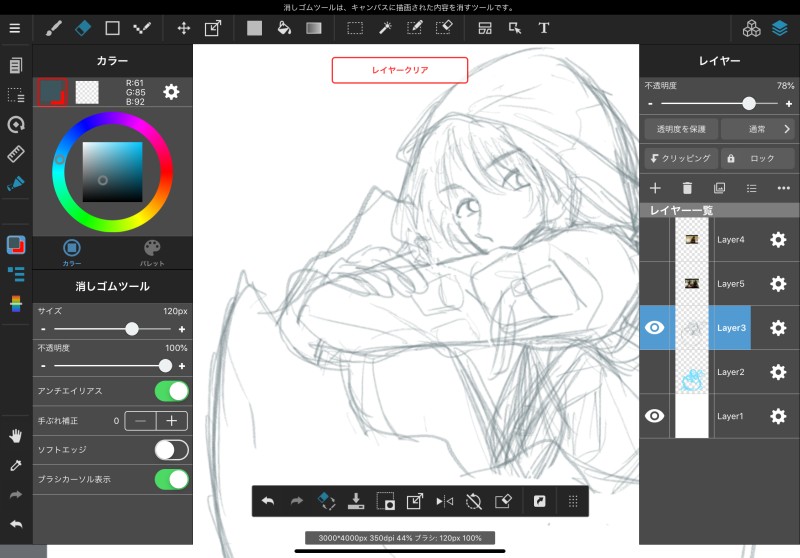Open the materials cubes panel

pos(751,29)
